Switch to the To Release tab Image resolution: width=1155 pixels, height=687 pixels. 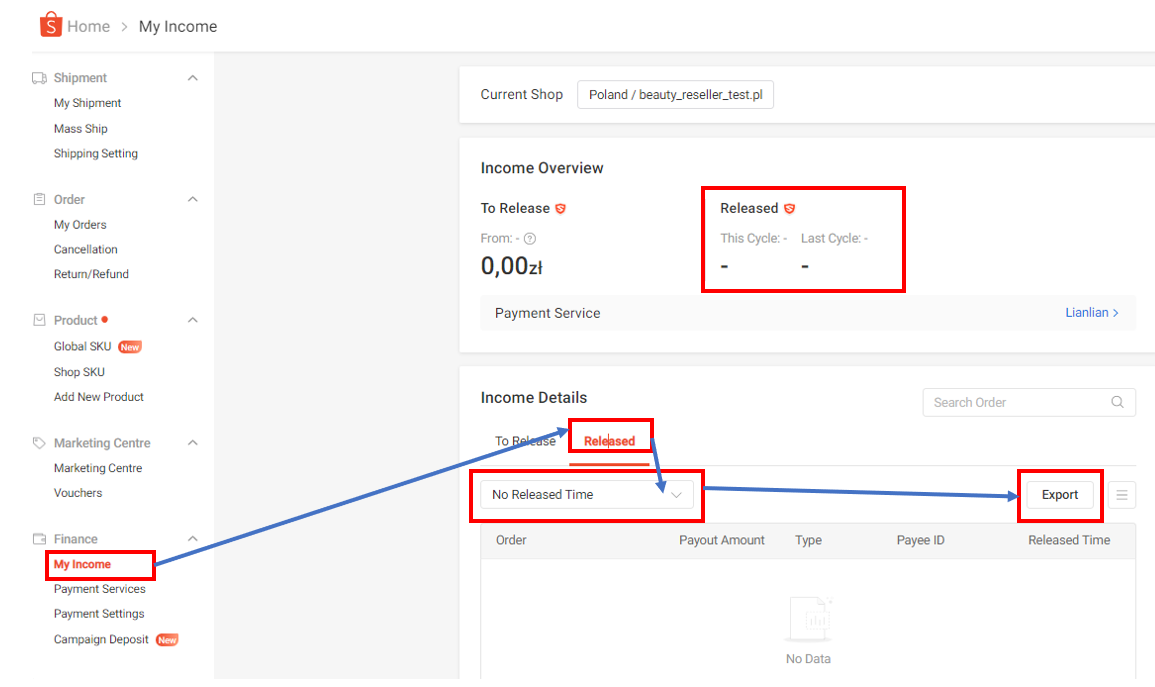pyautogui.click(x=525, y=441)
